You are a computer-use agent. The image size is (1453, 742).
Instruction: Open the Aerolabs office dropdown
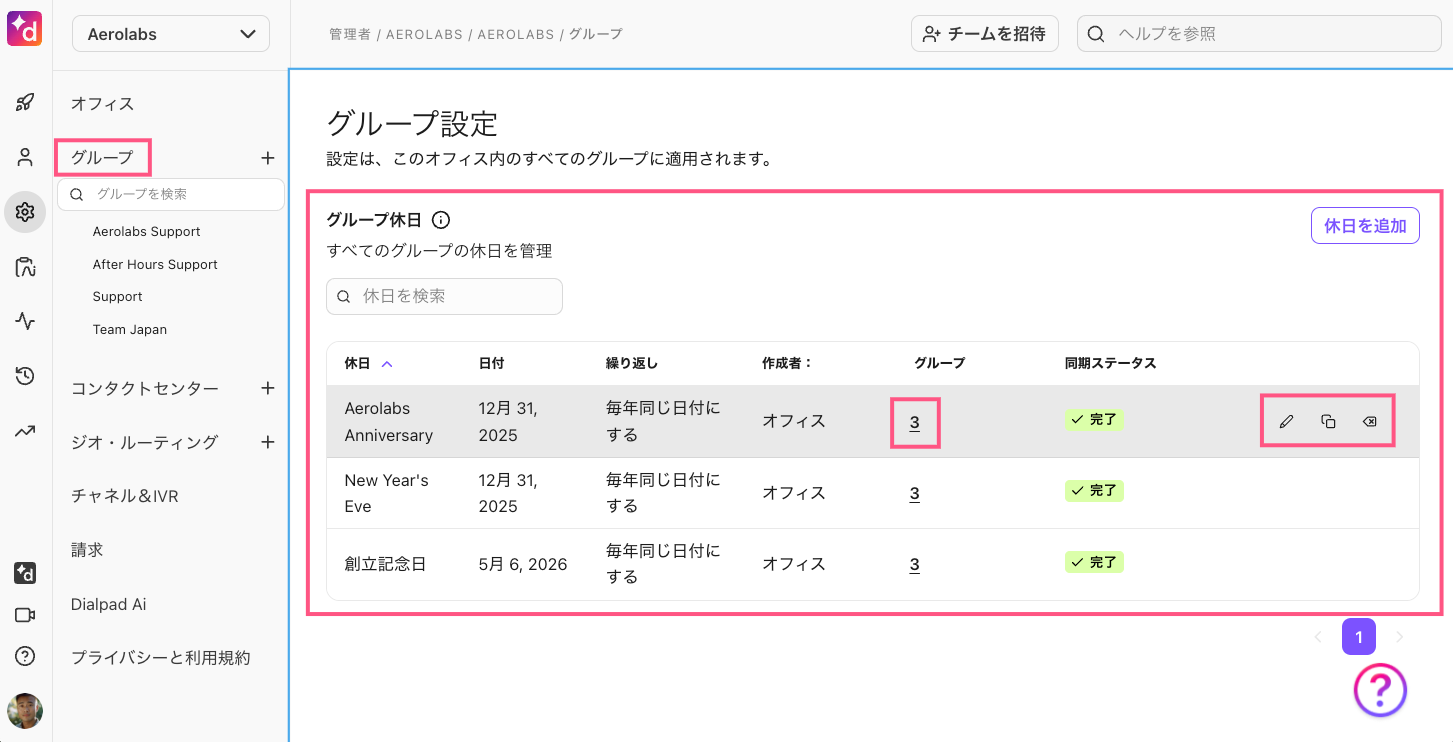point(171,34)
